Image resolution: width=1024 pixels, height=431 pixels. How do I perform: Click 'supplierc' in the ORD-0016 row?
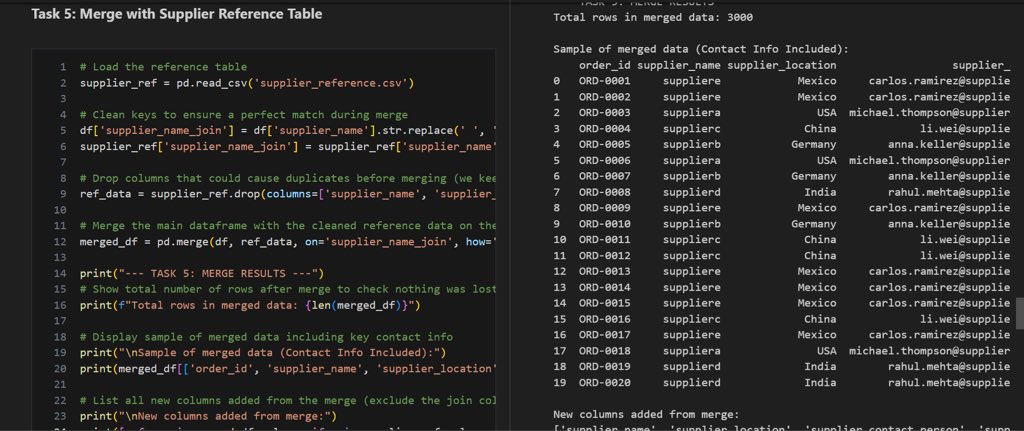pyautogui.click(x=692, y=319)
